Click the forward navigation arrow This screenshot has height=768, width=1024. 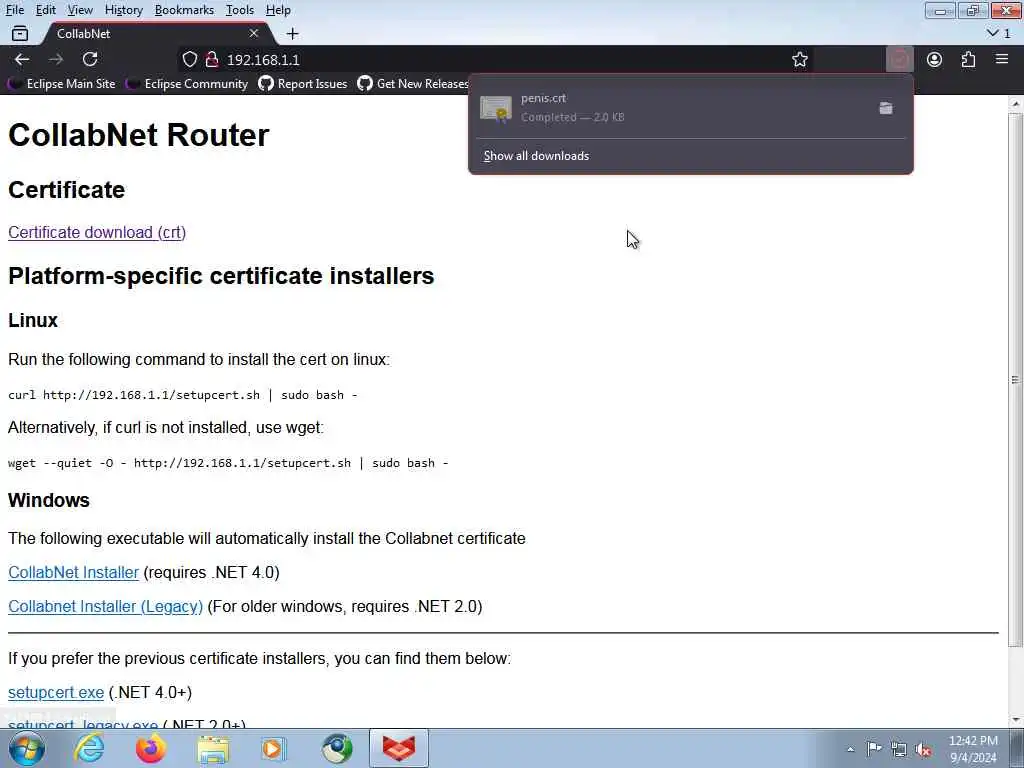tap(56, 59)
